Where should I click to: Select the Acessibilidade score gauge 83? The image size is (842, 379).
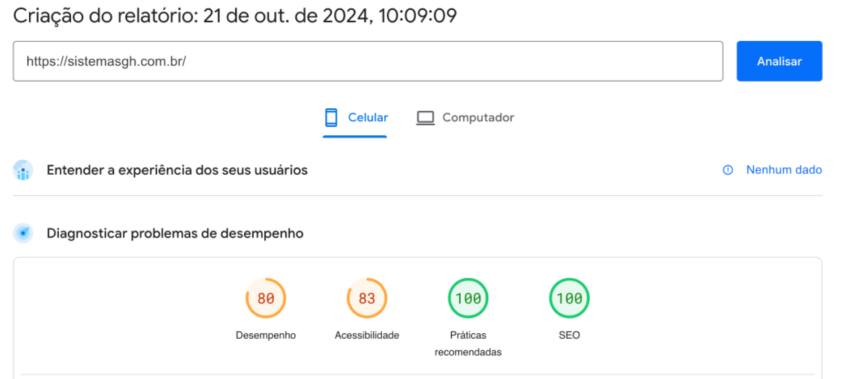(x=367, y=298)
